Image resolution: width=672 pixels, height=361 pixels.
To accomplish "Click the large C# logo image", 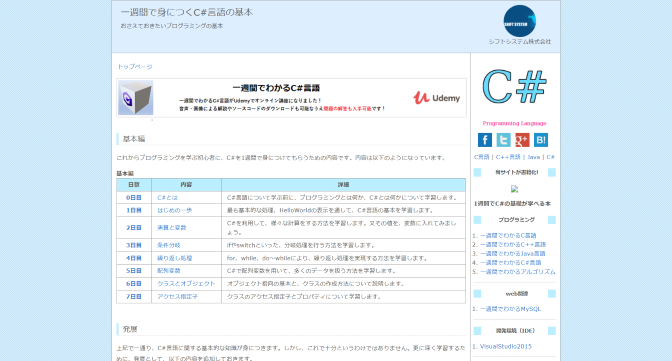I will pyautogui.click(x=514, y=87).
